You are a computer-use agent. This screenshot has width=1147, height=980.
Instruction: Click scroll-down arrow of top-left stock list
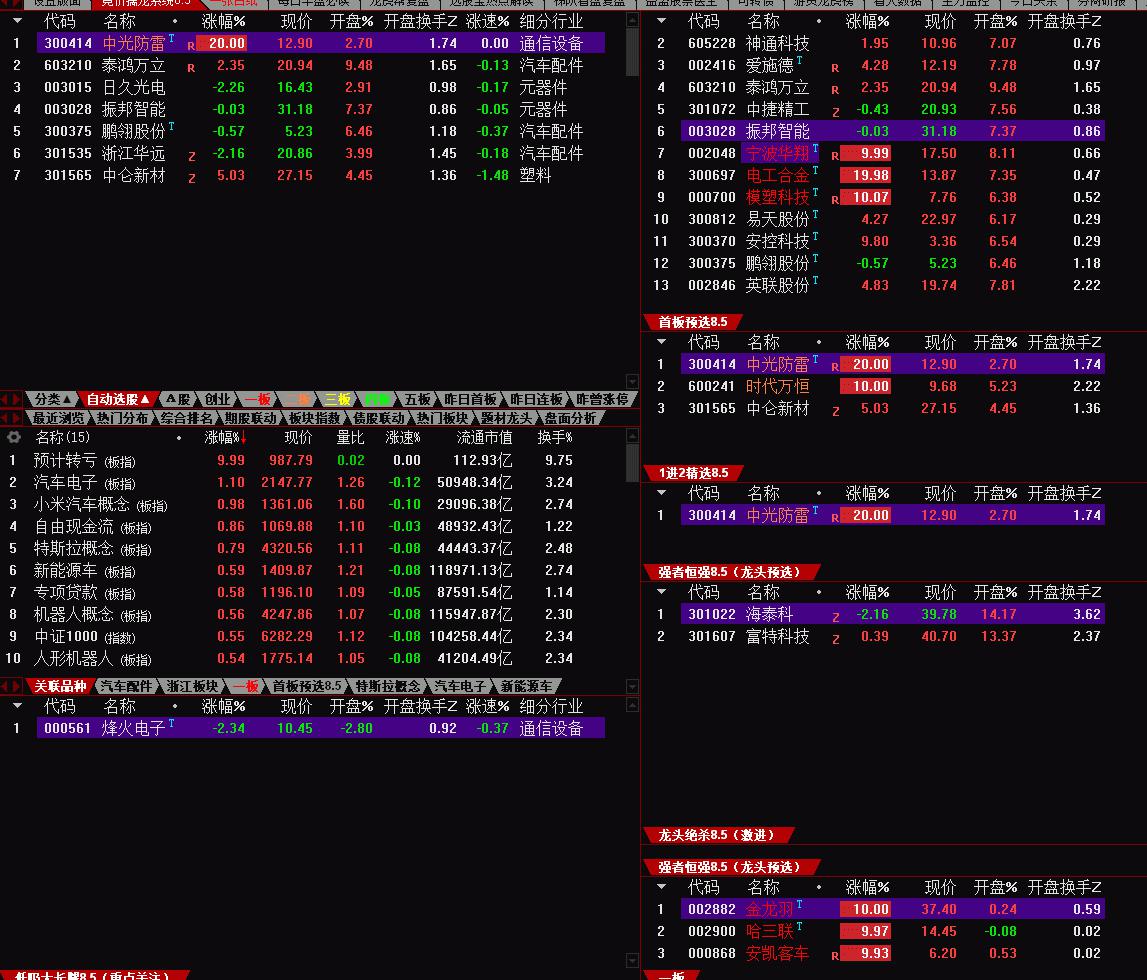click(633, 381)
